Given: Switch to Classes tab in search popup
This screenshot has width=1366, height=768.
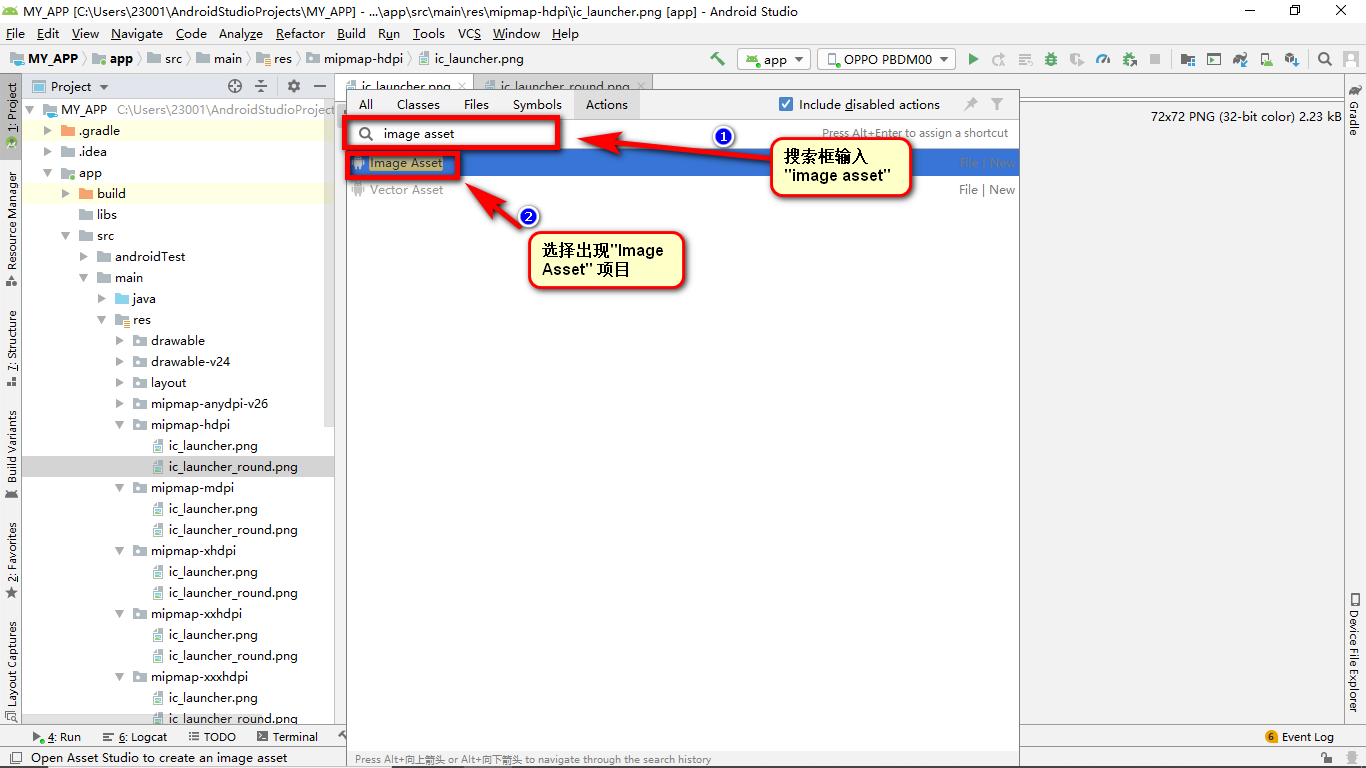Looking at the screenshot, I should pos(418,104).
